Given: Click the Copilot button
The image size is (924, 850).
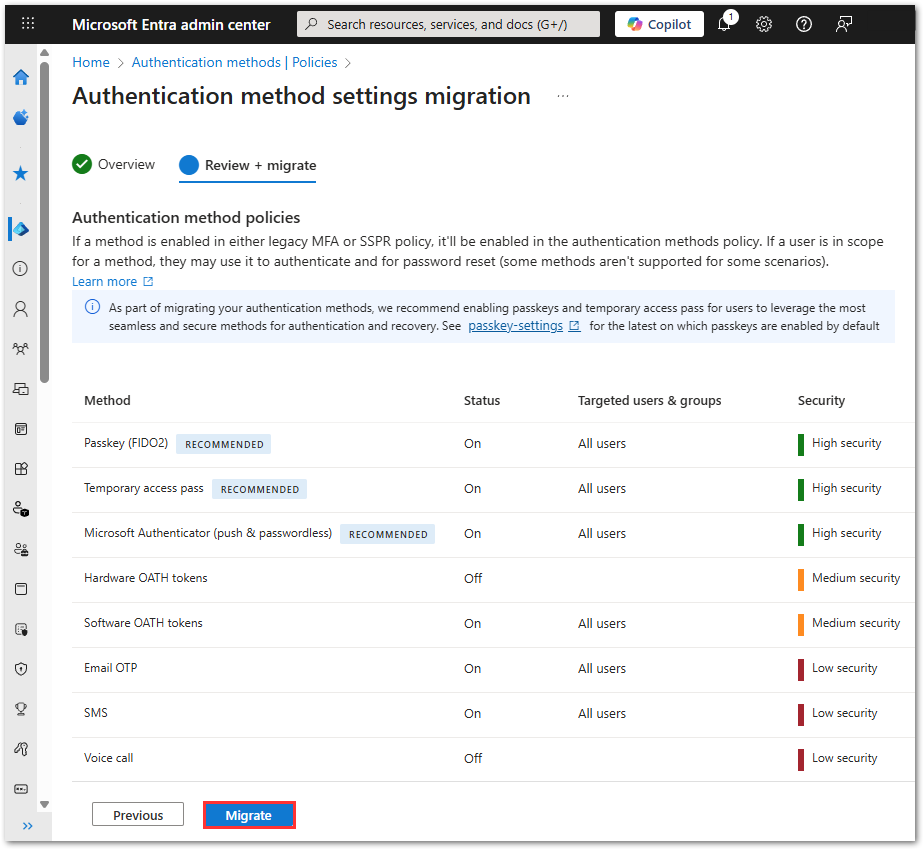Looking at the screenshot, I should point(659,24).
